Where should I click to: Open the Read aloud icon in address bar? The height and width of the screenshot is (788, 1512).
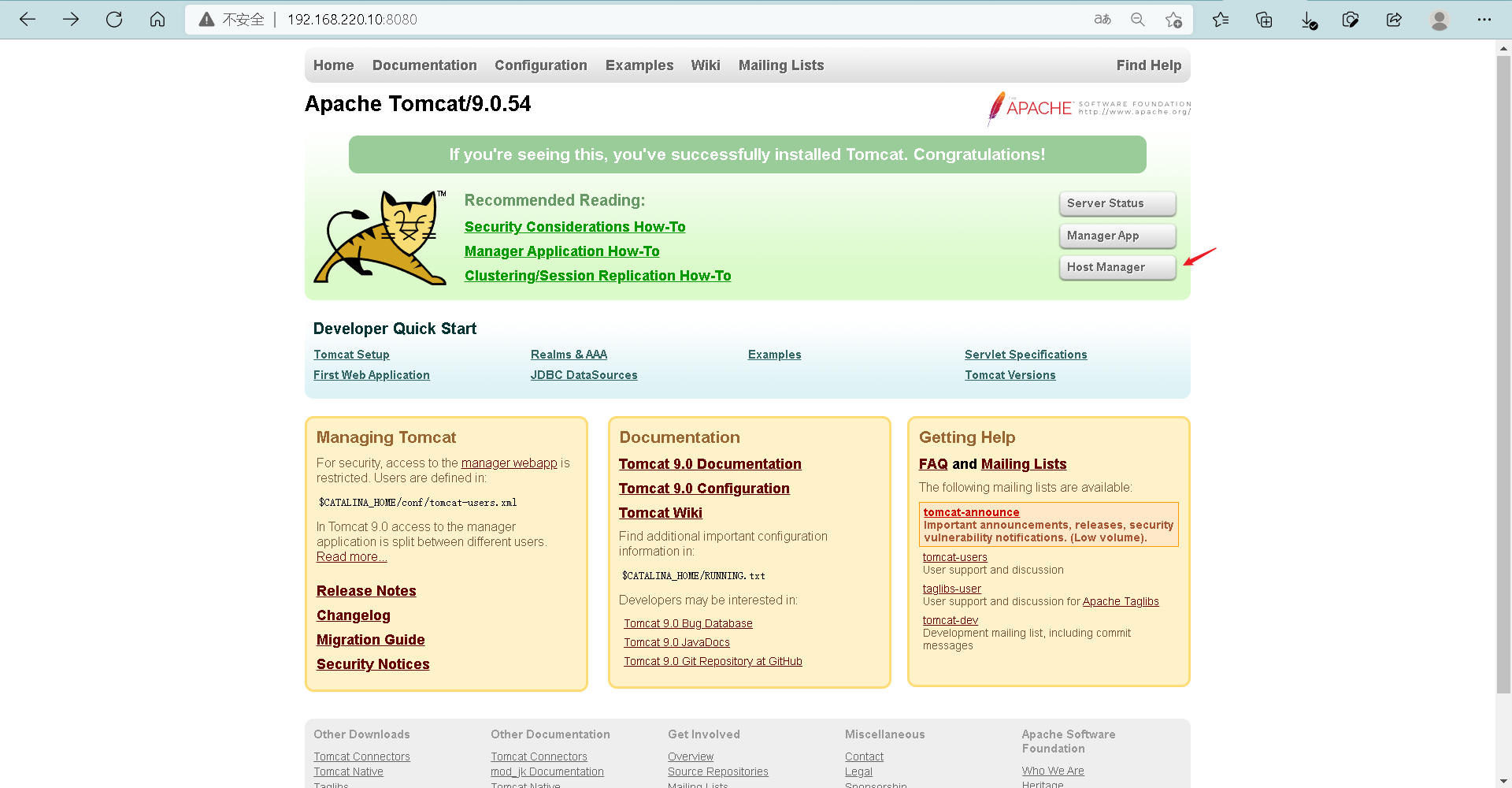pos(1102,20)
